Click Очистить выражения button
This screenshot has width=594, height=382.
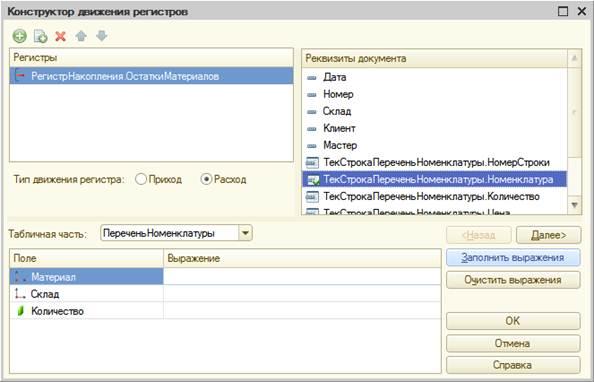513,280
